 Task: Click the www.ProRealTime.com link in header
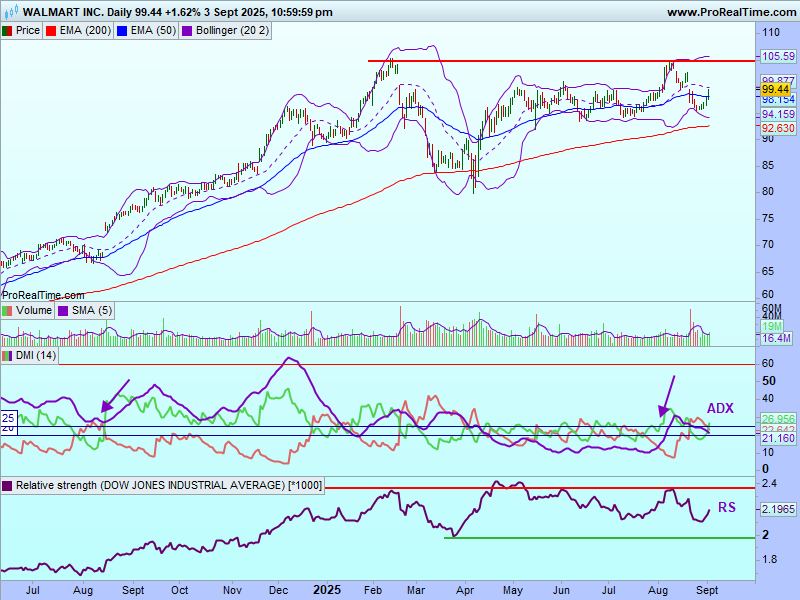coord(733,12)
